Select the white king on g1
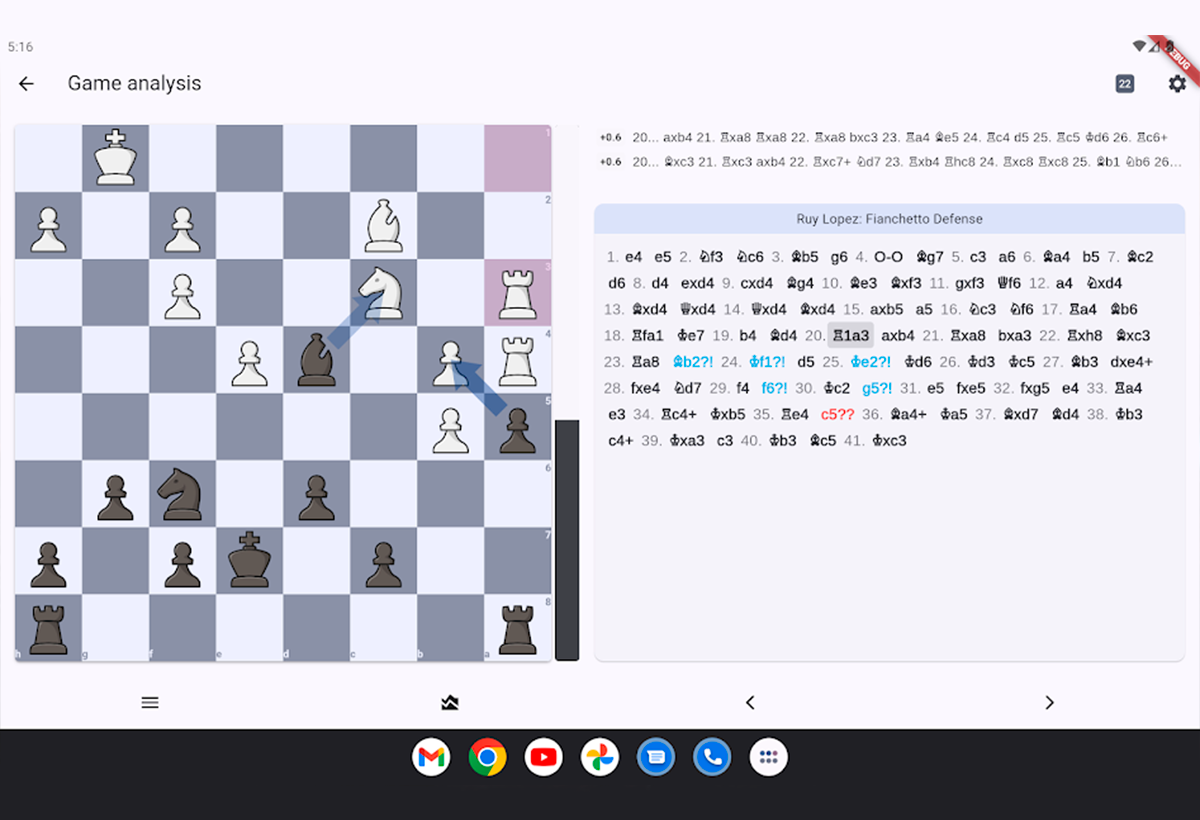 115,158
